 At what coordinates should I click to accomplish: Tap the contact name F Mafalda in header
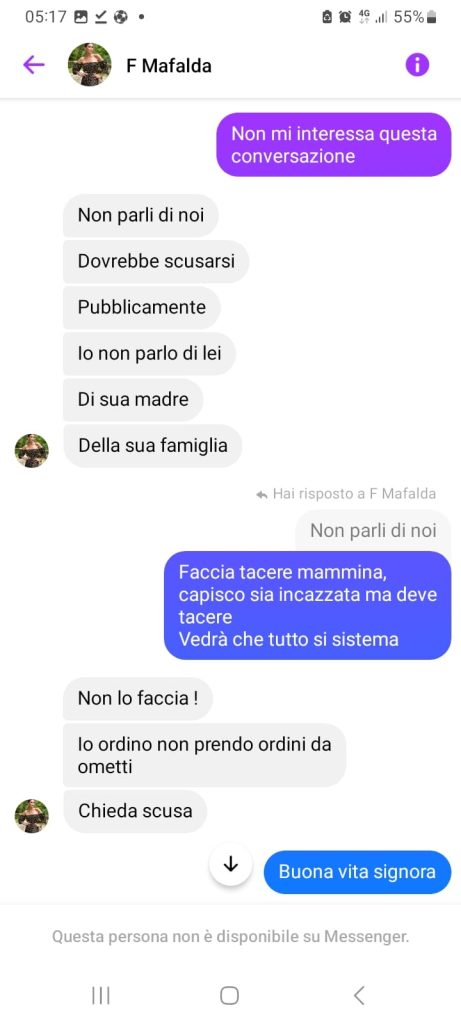point(168,65)
